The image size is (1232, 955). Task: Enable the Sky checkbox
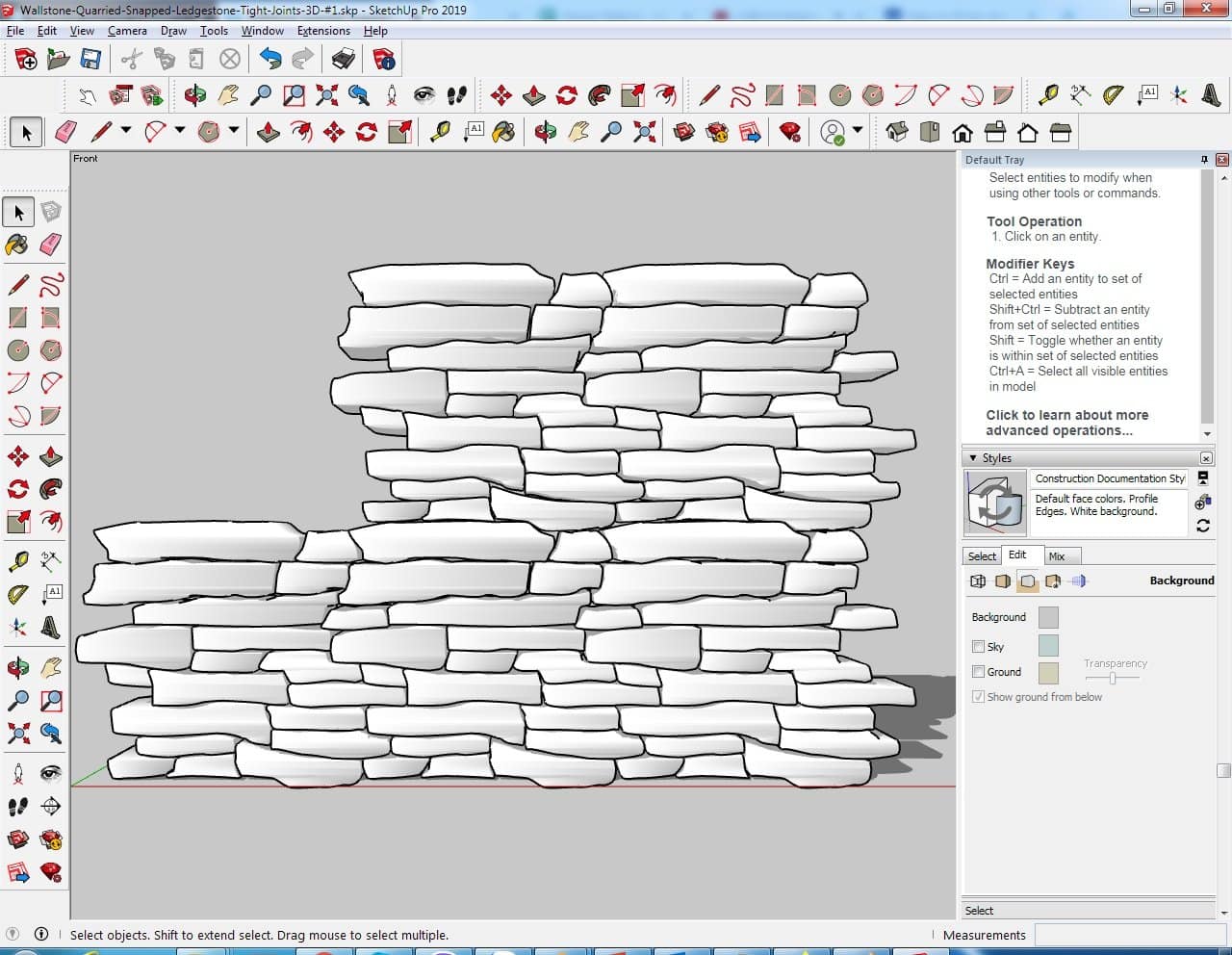(978, 647)
